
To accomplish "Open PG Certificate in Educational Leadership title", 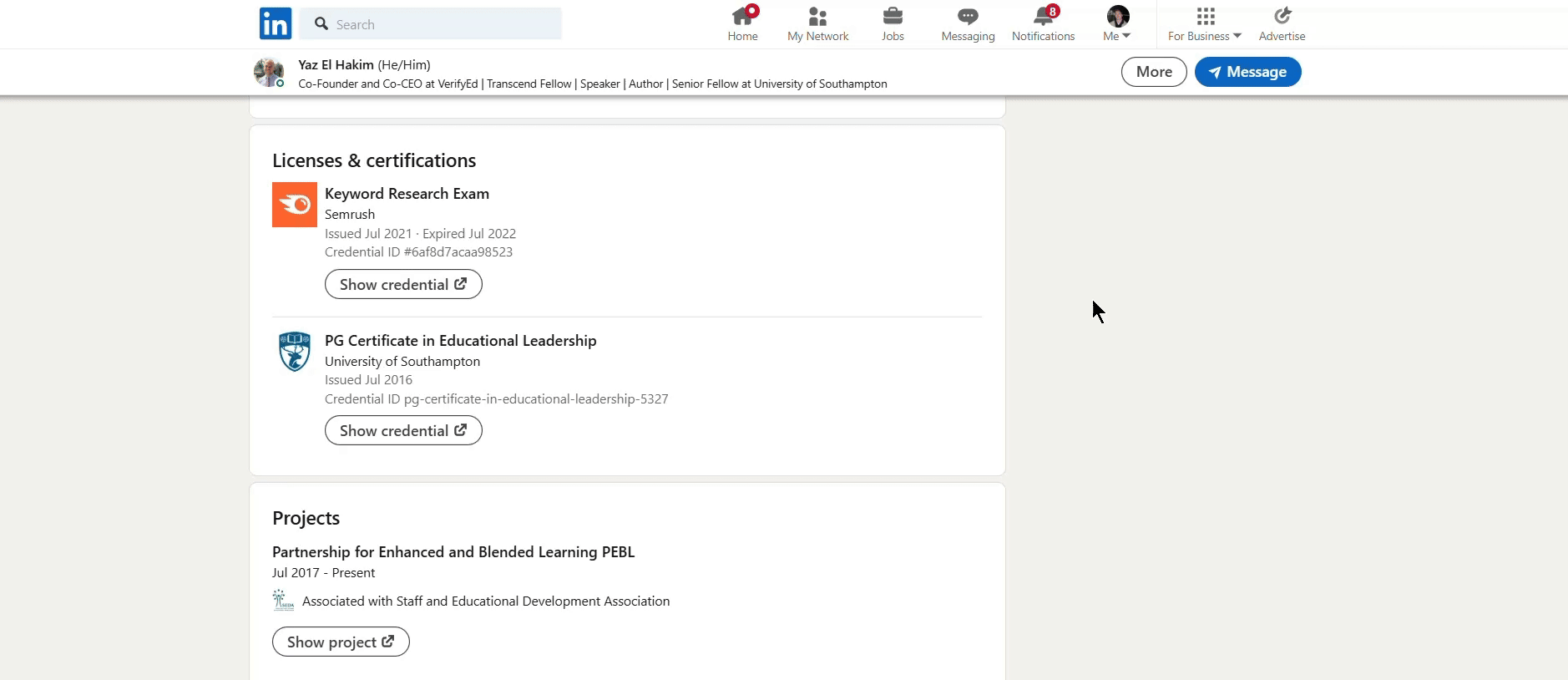I will (x=461, y=341).
